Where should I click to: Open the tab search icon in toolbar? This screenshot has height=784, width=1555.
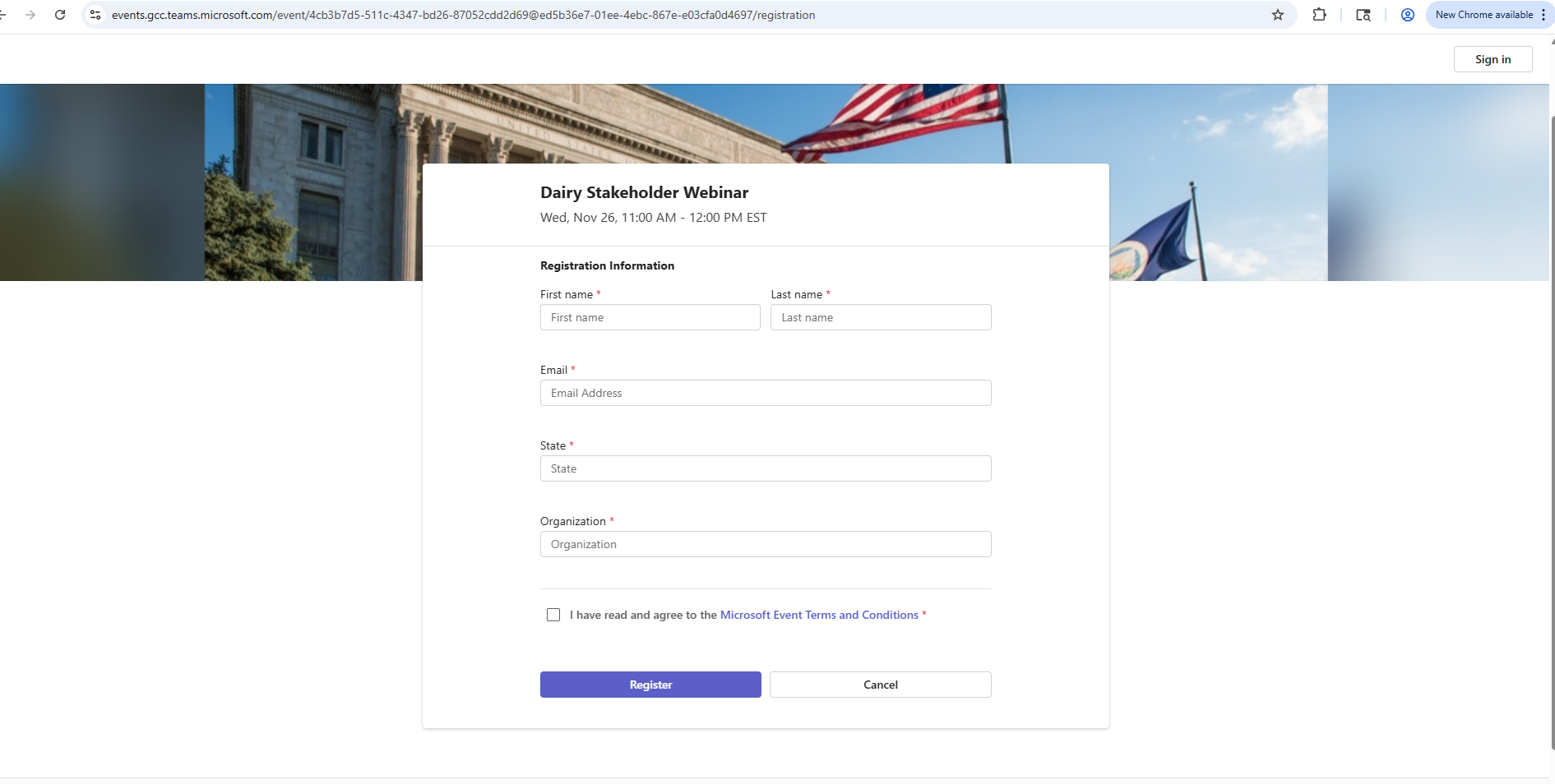[1363, 15]
